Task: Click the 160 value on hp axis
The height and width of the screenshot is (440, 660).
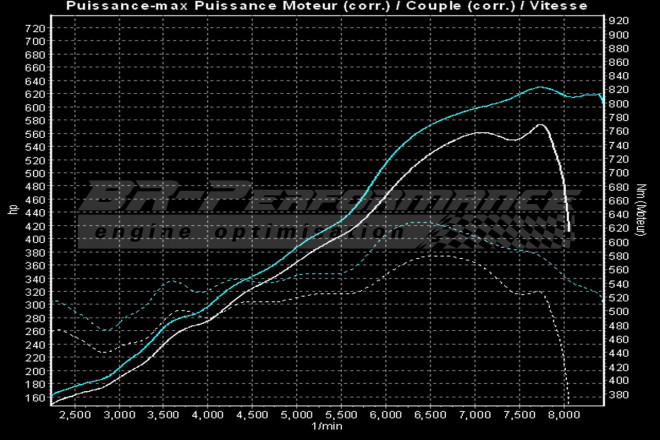Action: tap(35, 398)
